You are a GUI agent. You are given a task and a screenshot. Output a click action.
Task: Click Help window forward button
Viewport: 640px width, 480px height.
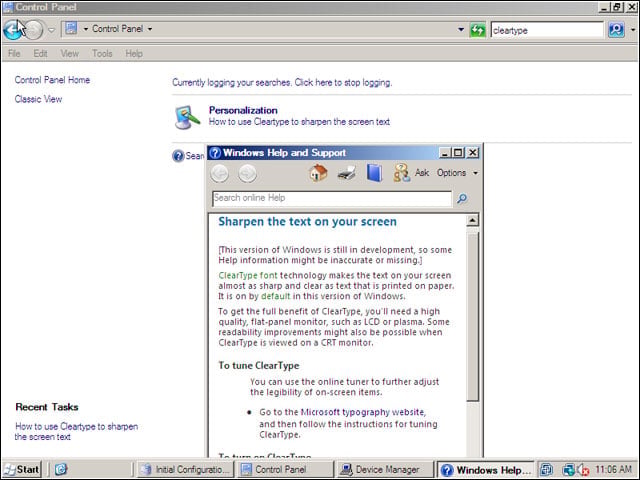click(x=247, y=173)
